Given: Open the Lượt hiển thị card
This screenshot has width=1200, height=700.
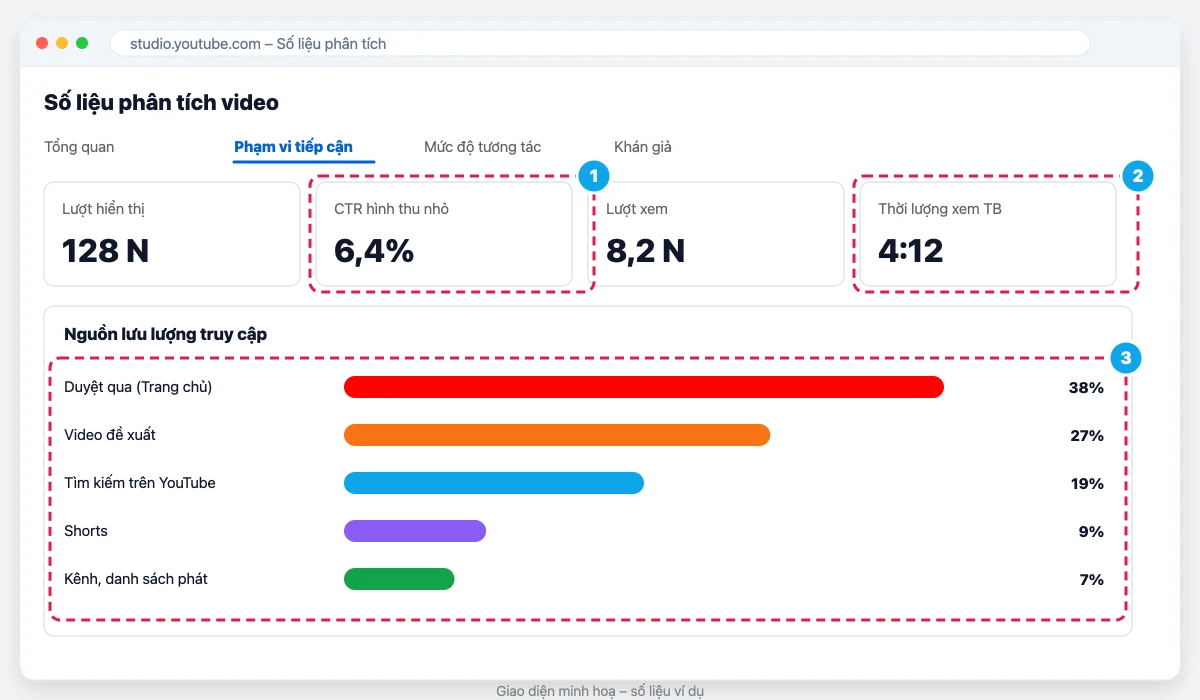Looking at the screenshot, I should click(172, 234).
